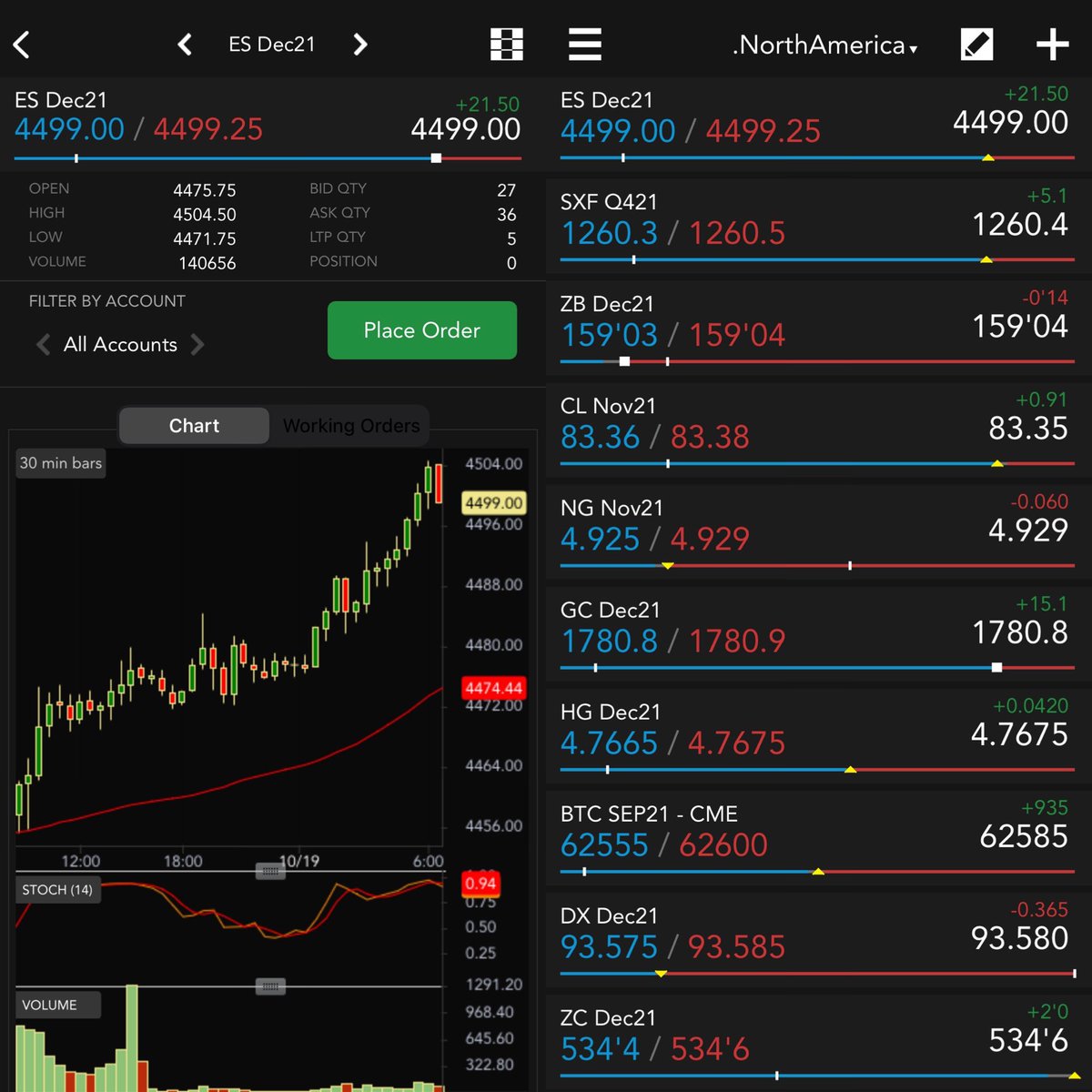Tap the 4.7675 last price for HG Dec21
The height and width of the screenshot is (1092, 1092).
coord(1019,734)
